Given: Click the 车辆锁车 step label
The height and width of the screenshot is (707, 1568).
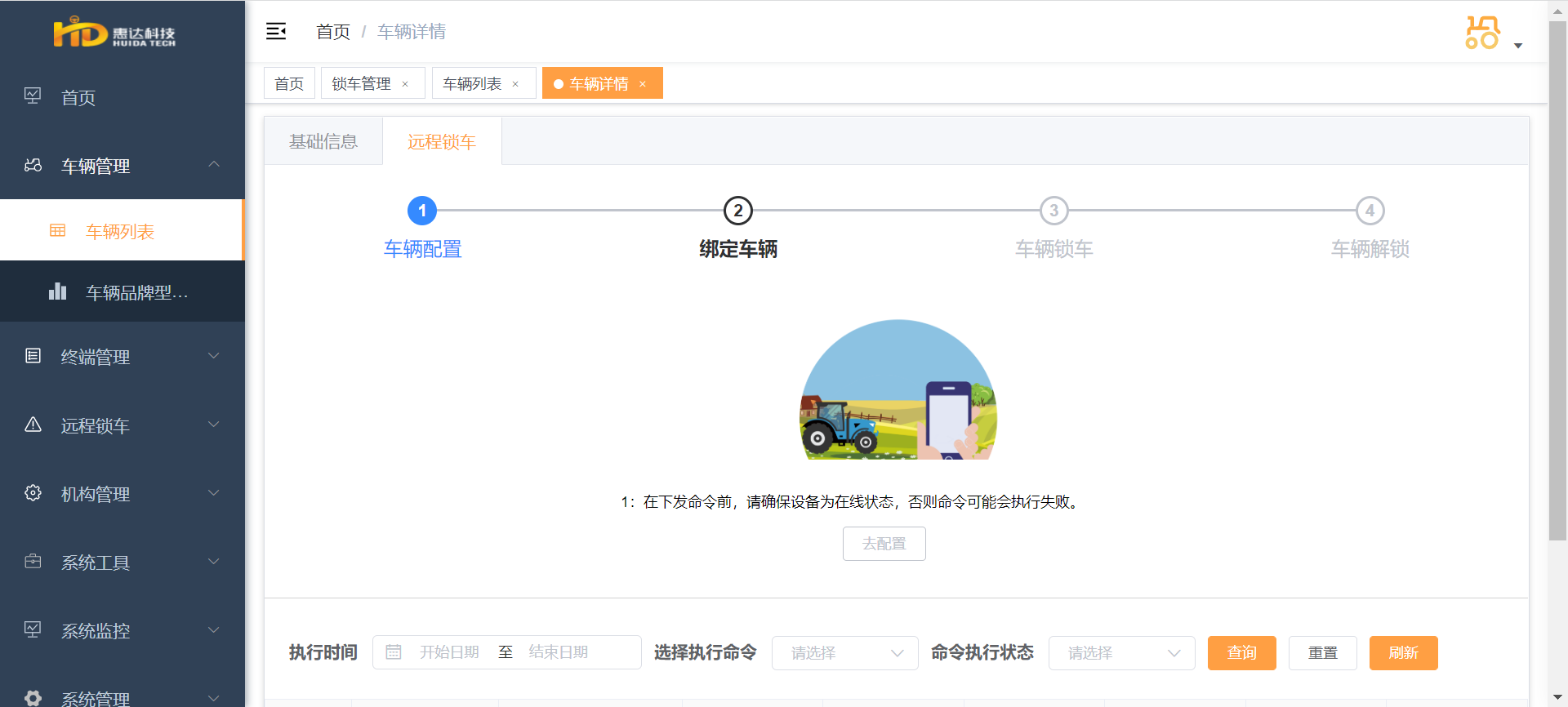Looking at the screenshot, I should coord(1054,249).
